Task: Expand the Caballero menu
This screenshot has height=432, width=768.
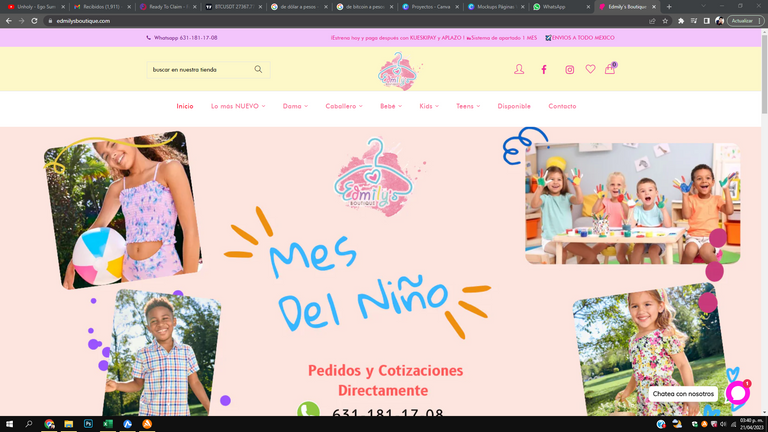Action: (x=344, y=106)
